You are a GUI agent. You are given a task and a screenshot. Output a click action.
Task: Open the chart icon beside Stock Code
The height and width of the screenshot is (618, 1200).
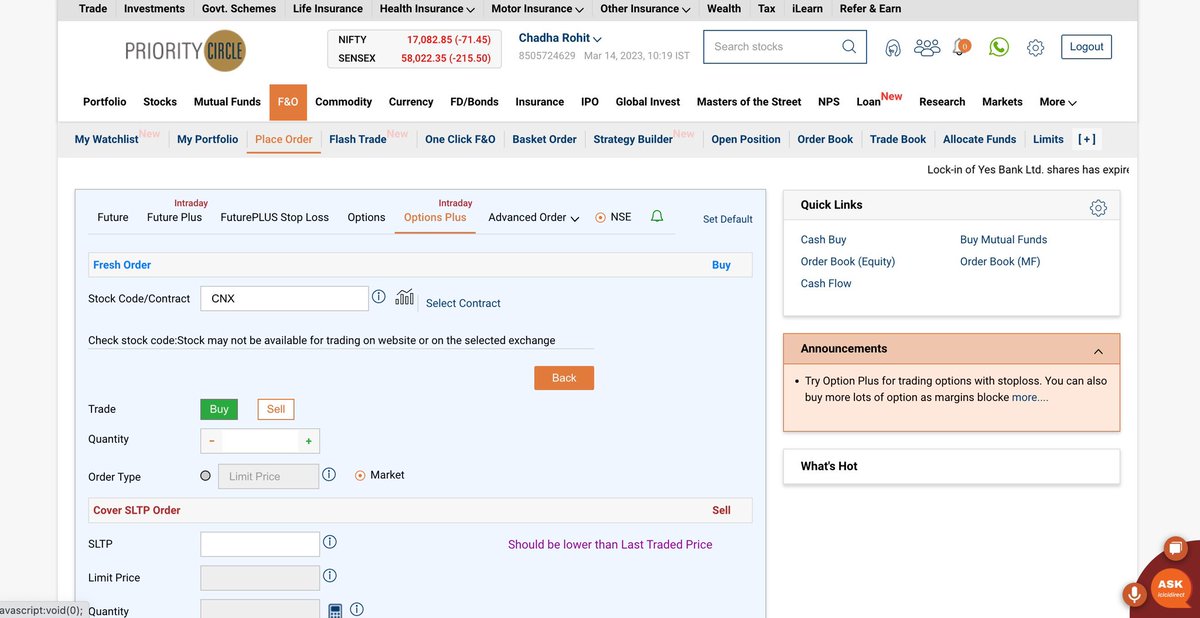[405, 297]
